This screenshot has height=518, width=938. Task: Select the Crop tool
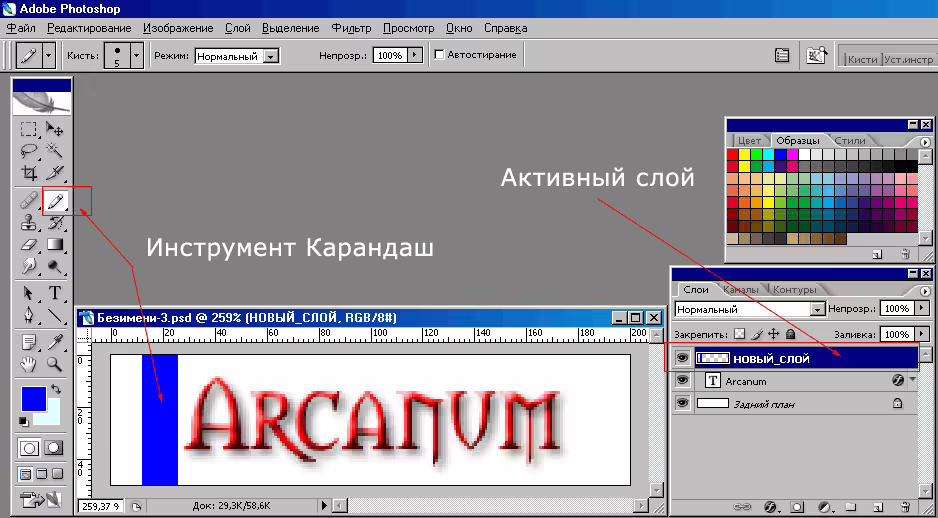point(28,172)
